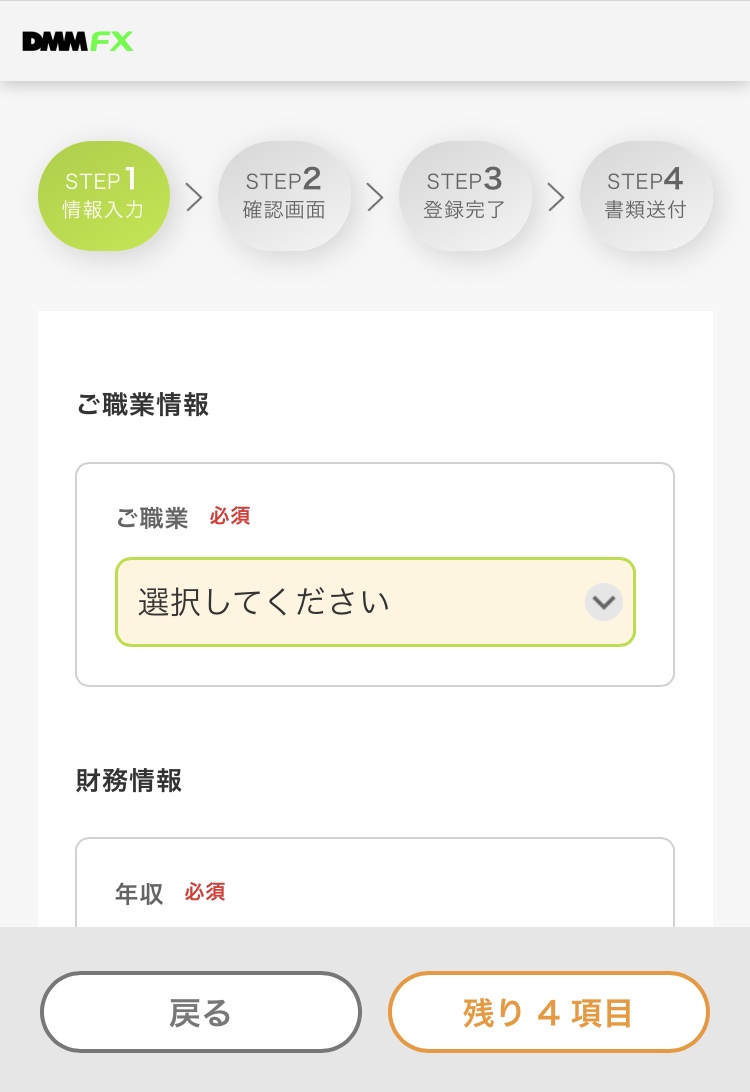Click the 年収 field label
Image resolution: width=750 pixels, height=1092 pixels.
point(139,893)
